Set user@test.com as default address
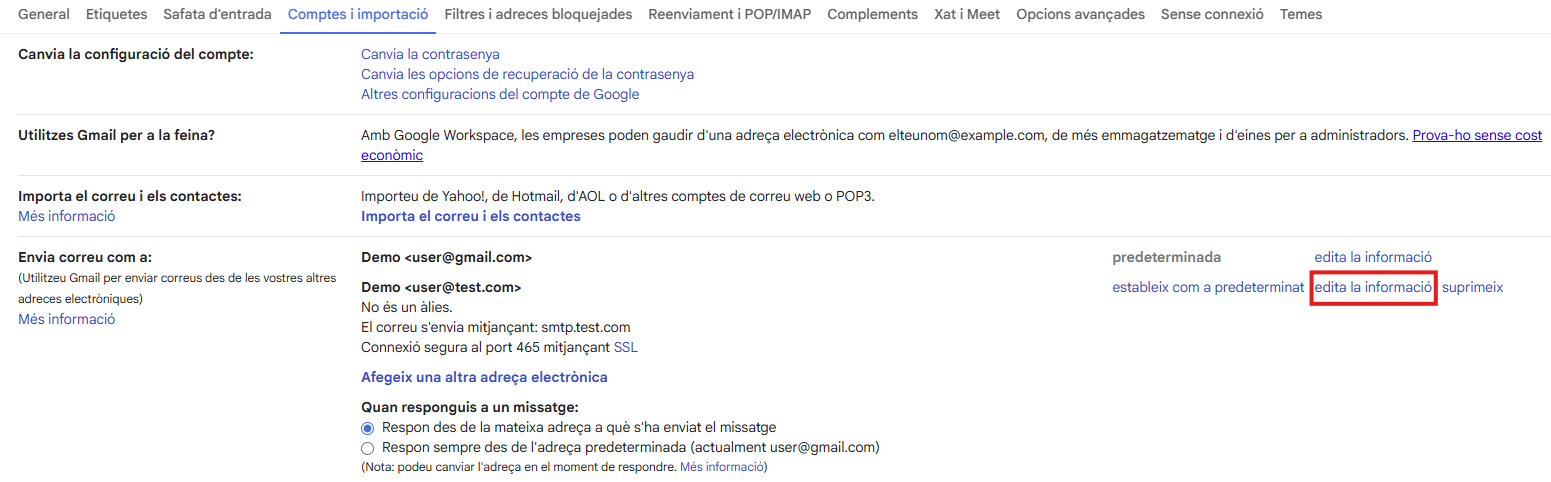The image size is (1551, 482). (1207, 287)
